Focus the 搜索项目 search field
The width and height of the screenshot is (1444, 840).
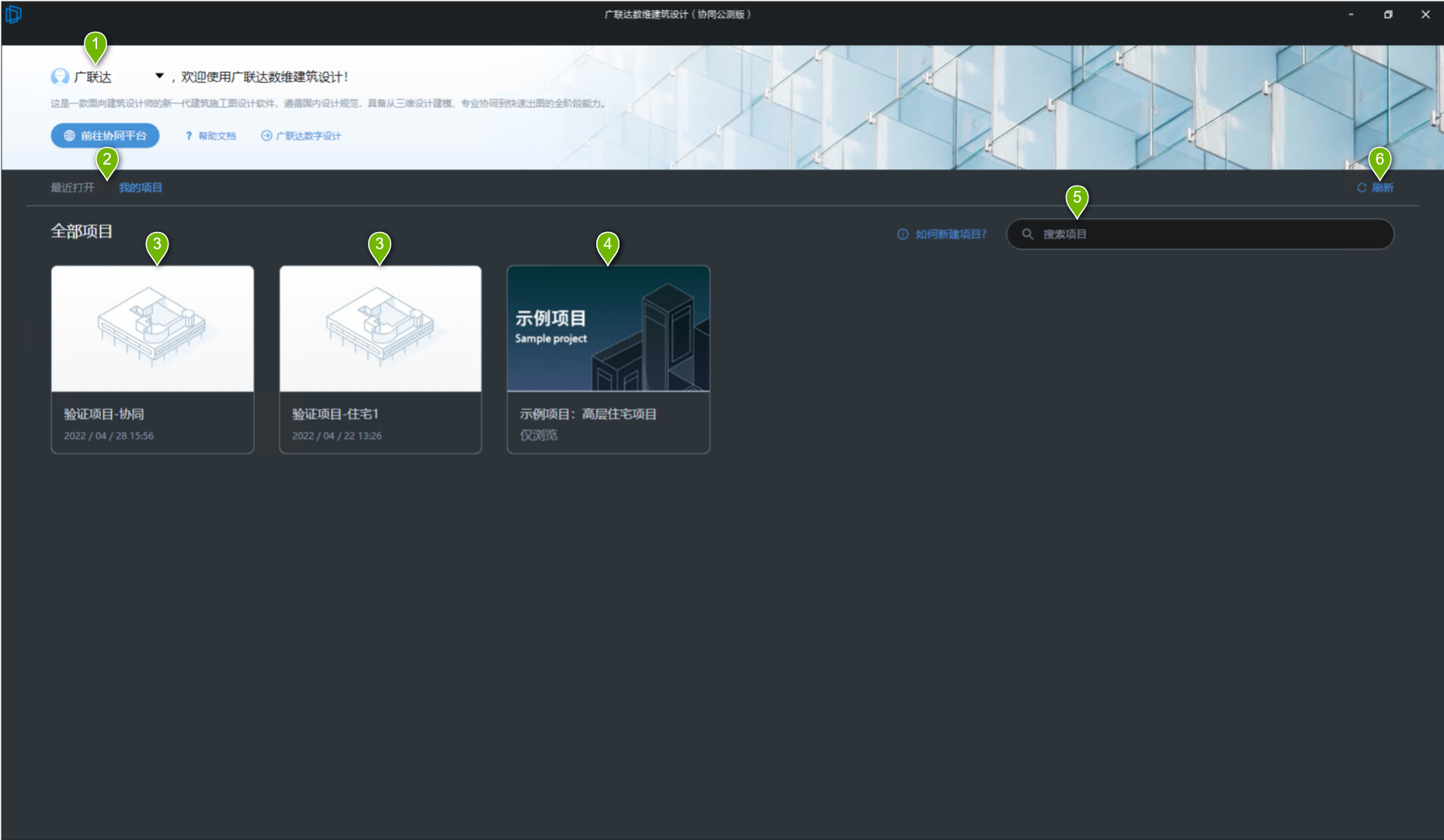click(1200, 234)
